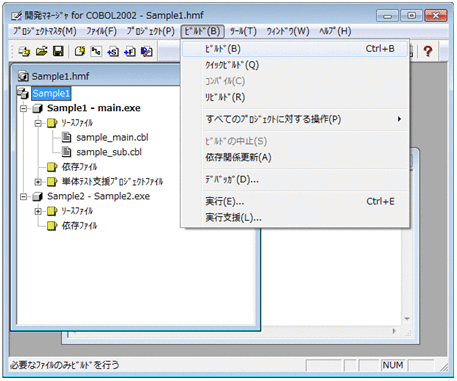Click the red question mark help icon
457x381 pixels.
click(x=428, y=51)
